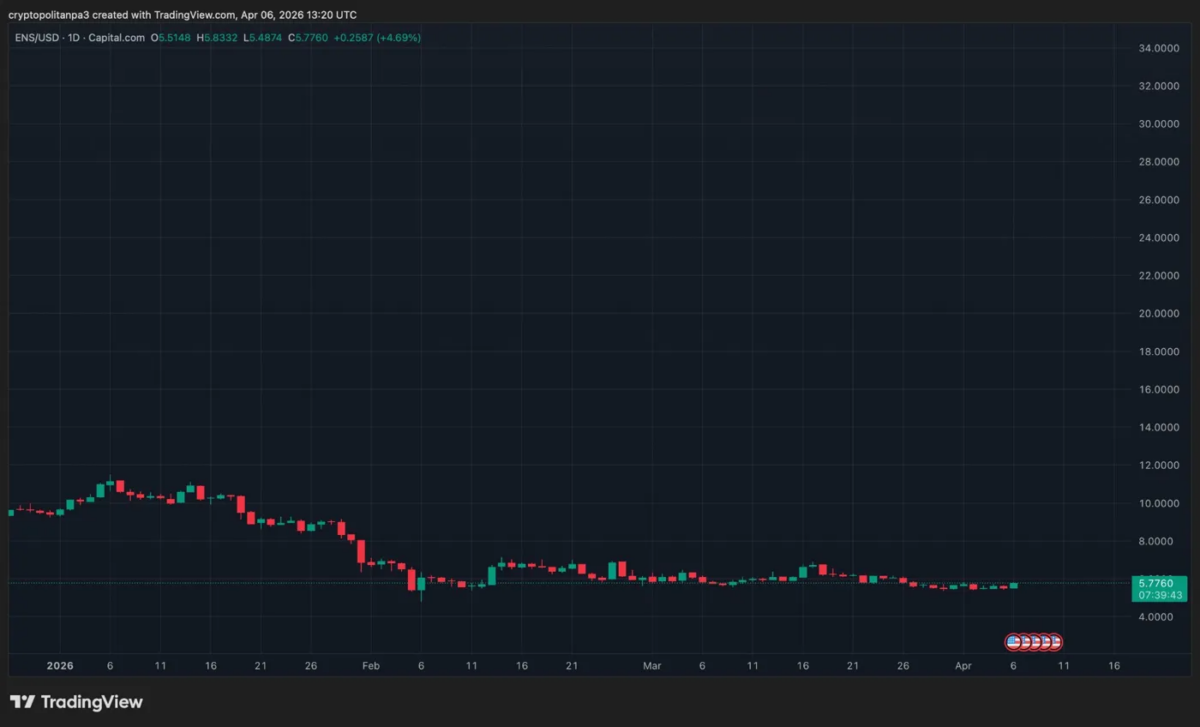Click the +0.2587 (+4.69%) change value

tap(383, 38)
